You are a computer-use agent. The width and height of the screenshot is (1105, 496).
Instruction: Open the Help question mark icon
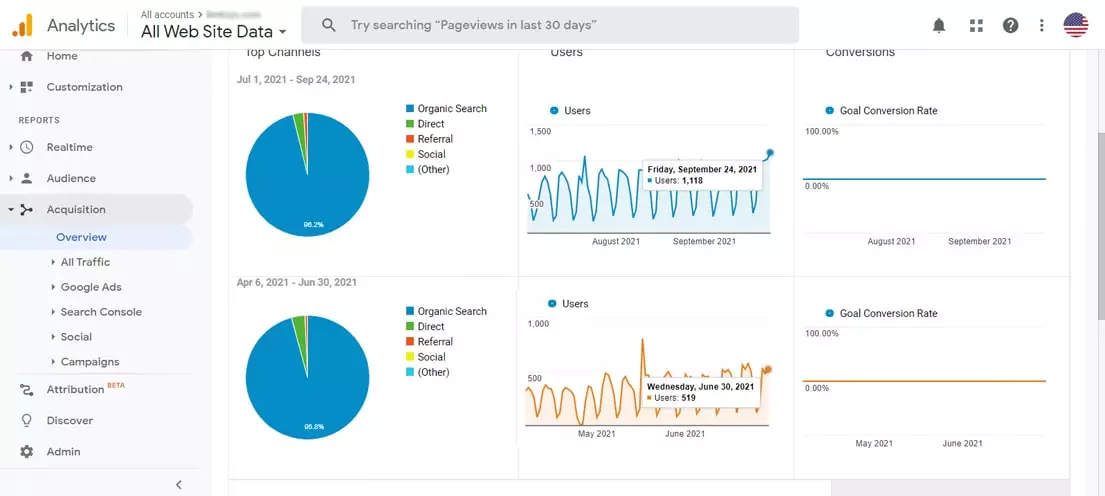(1010, 26)
